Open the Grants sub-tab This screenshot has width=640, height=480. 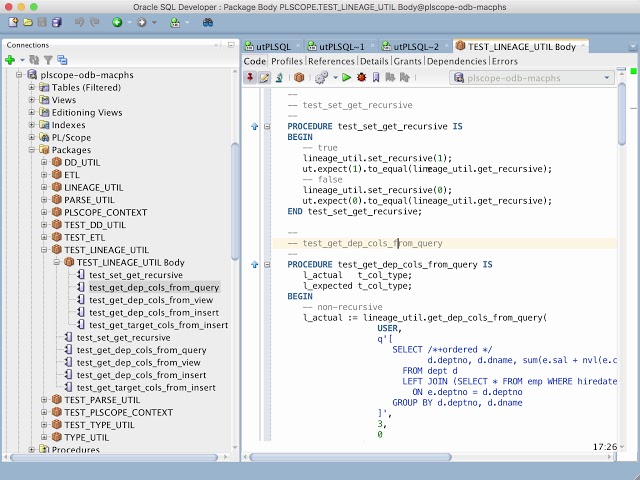tap(407, 61)
